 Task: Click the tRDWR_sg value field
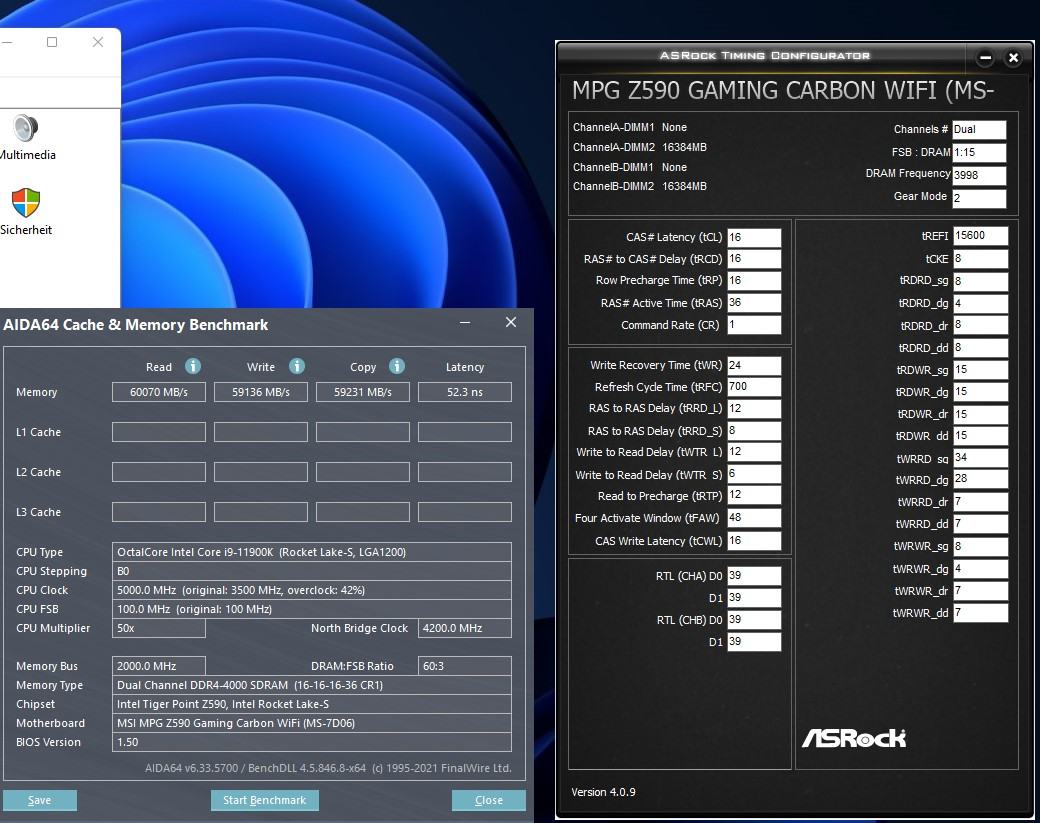point(981,369)
